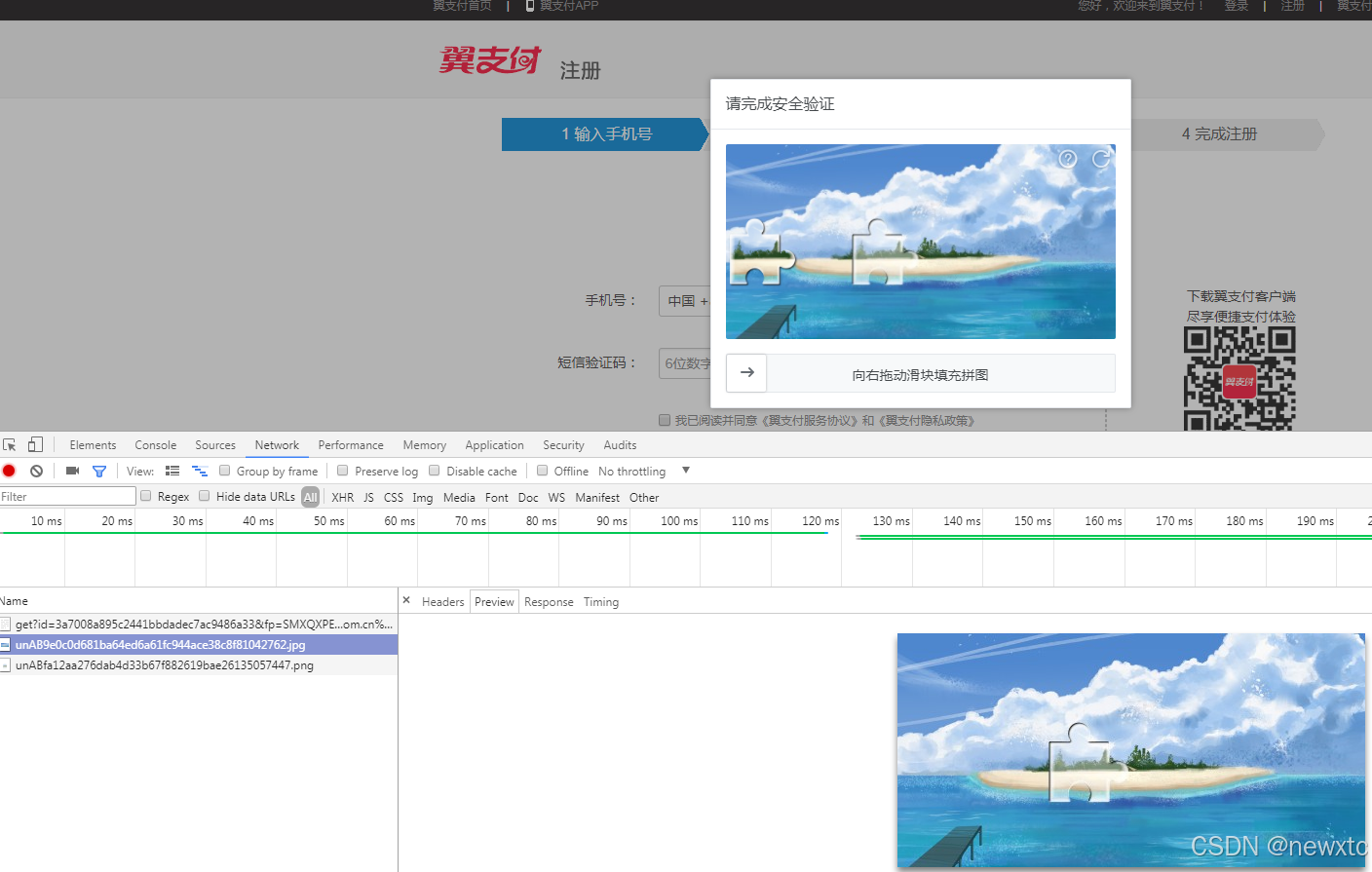Select the All filter button

(311, 497)
